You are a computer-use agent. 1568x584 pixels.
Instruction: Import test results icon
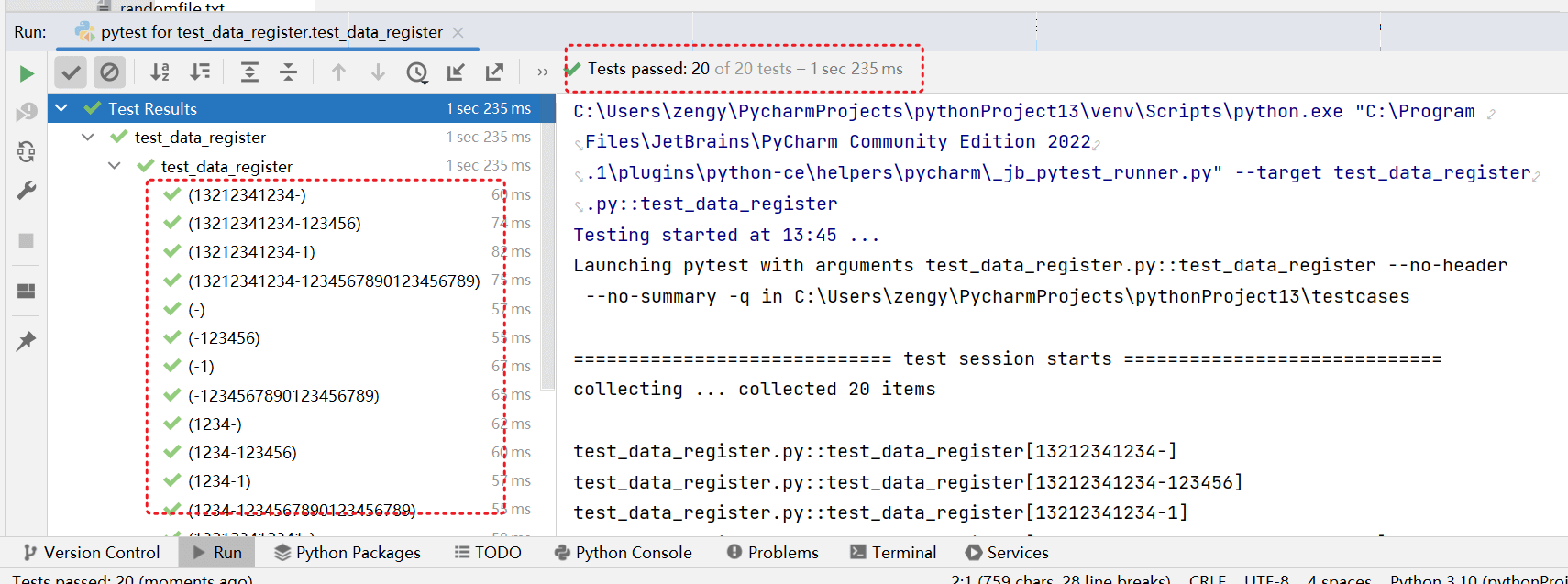click(x=456, y=72)
